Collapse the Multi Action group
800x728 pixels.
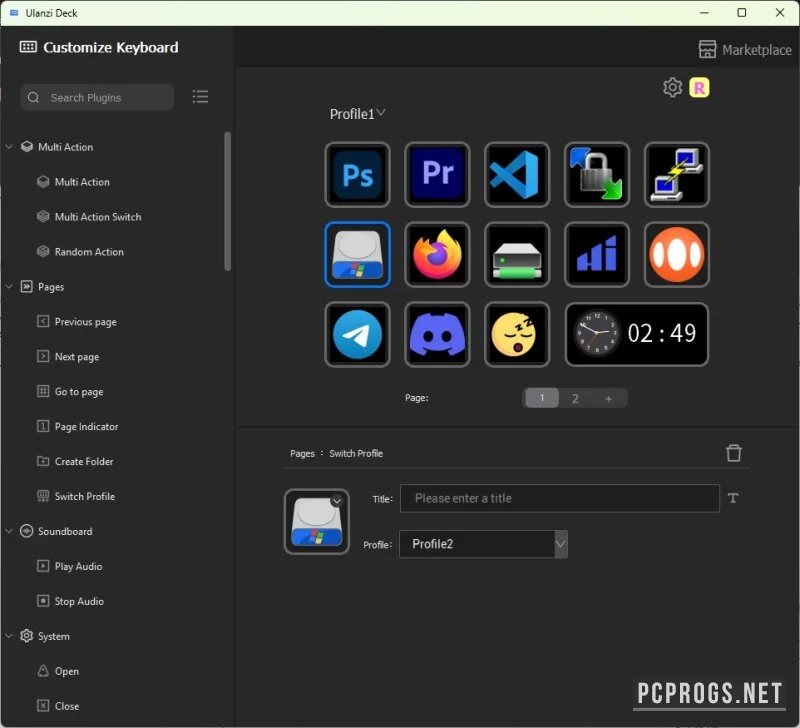coord(9,146)
